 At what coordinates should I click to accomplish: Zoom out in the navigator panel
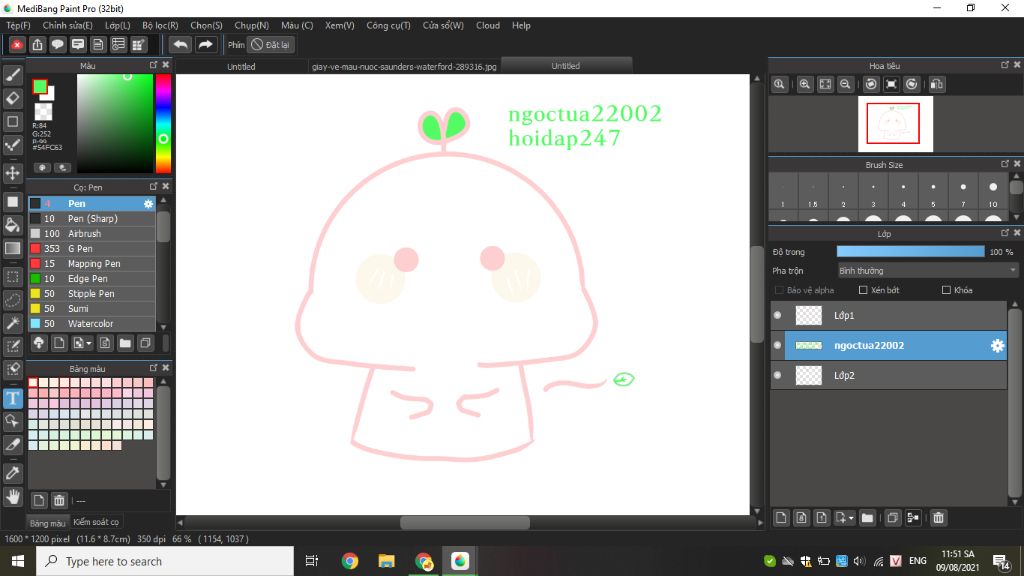[845, 84]
